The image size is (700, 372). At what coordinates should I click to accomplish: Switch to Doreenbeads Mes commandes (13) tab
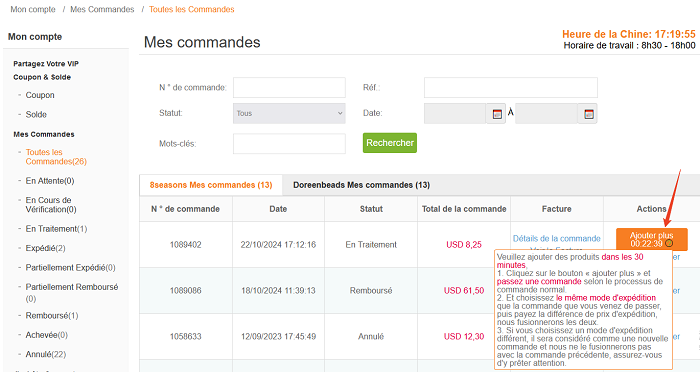click(x=361, y=185)
